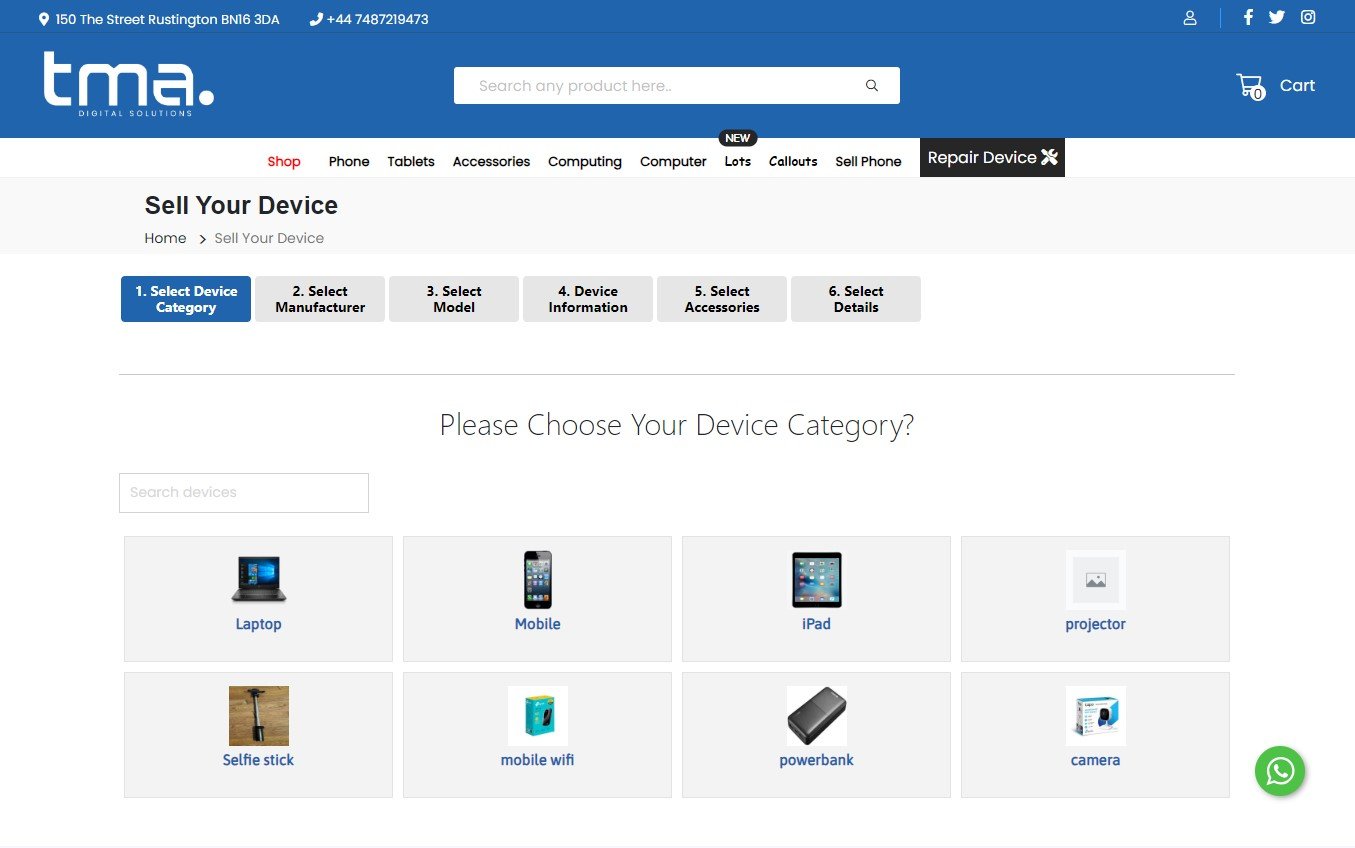This screenshot has height=848, width=1355.
Task: Select the Laptop category image
Action: coord(258,580)
